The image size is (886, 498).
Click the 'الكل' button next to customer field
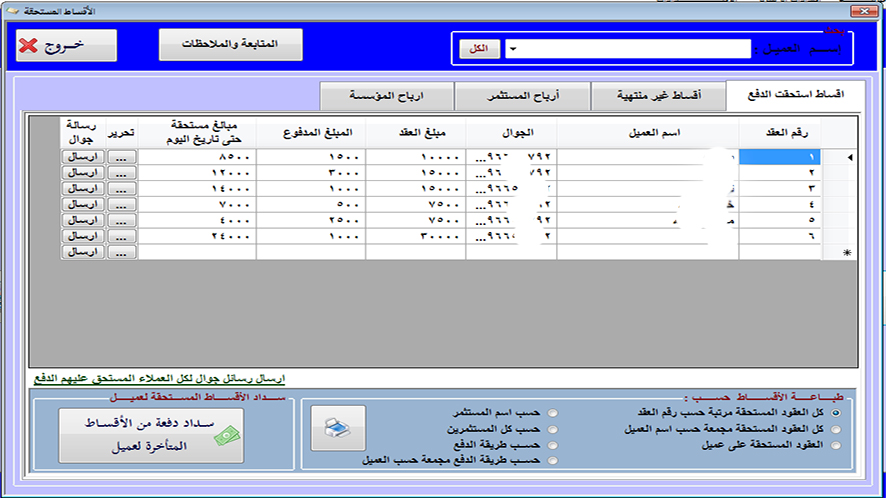(x=479, y=49)
